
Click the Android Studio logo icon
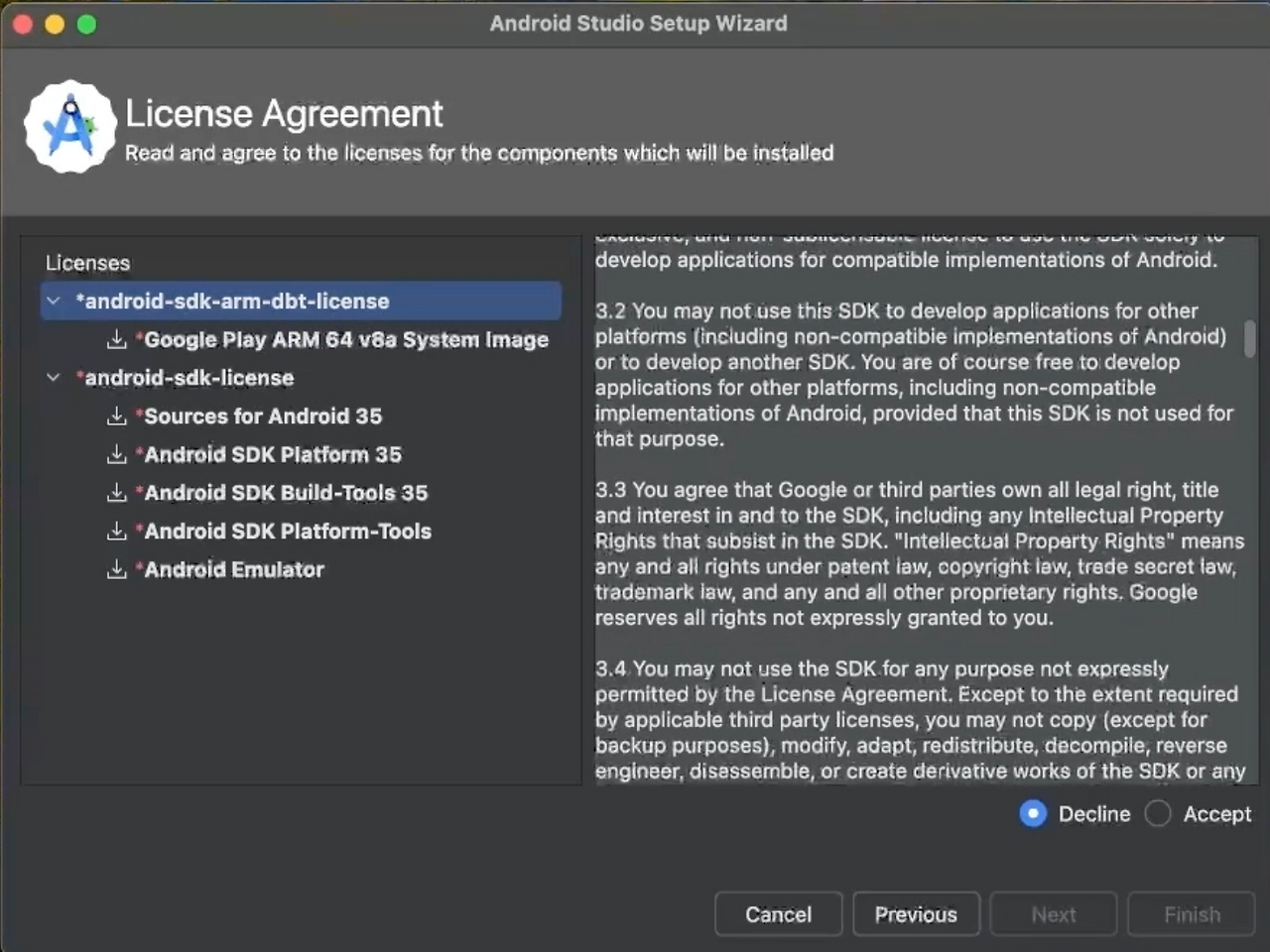tap(70, 127)
